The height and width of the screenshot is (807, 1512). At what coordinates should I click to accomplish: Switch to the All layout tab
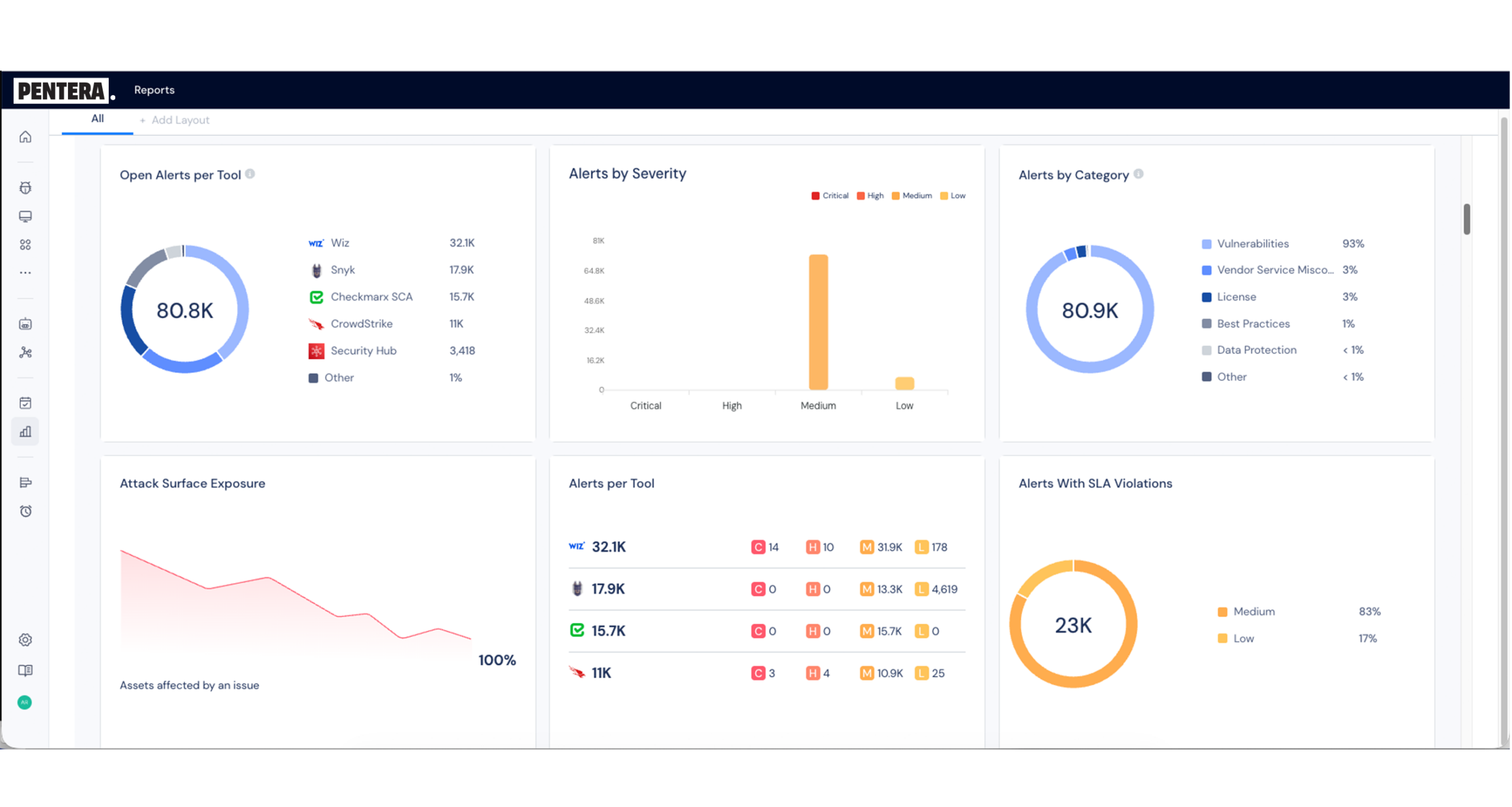coord(97,119)
